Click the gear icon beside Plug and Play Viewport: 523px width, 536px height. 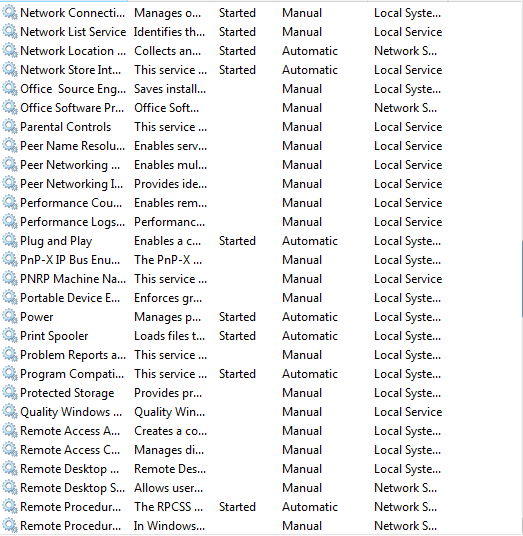[10, 241]
